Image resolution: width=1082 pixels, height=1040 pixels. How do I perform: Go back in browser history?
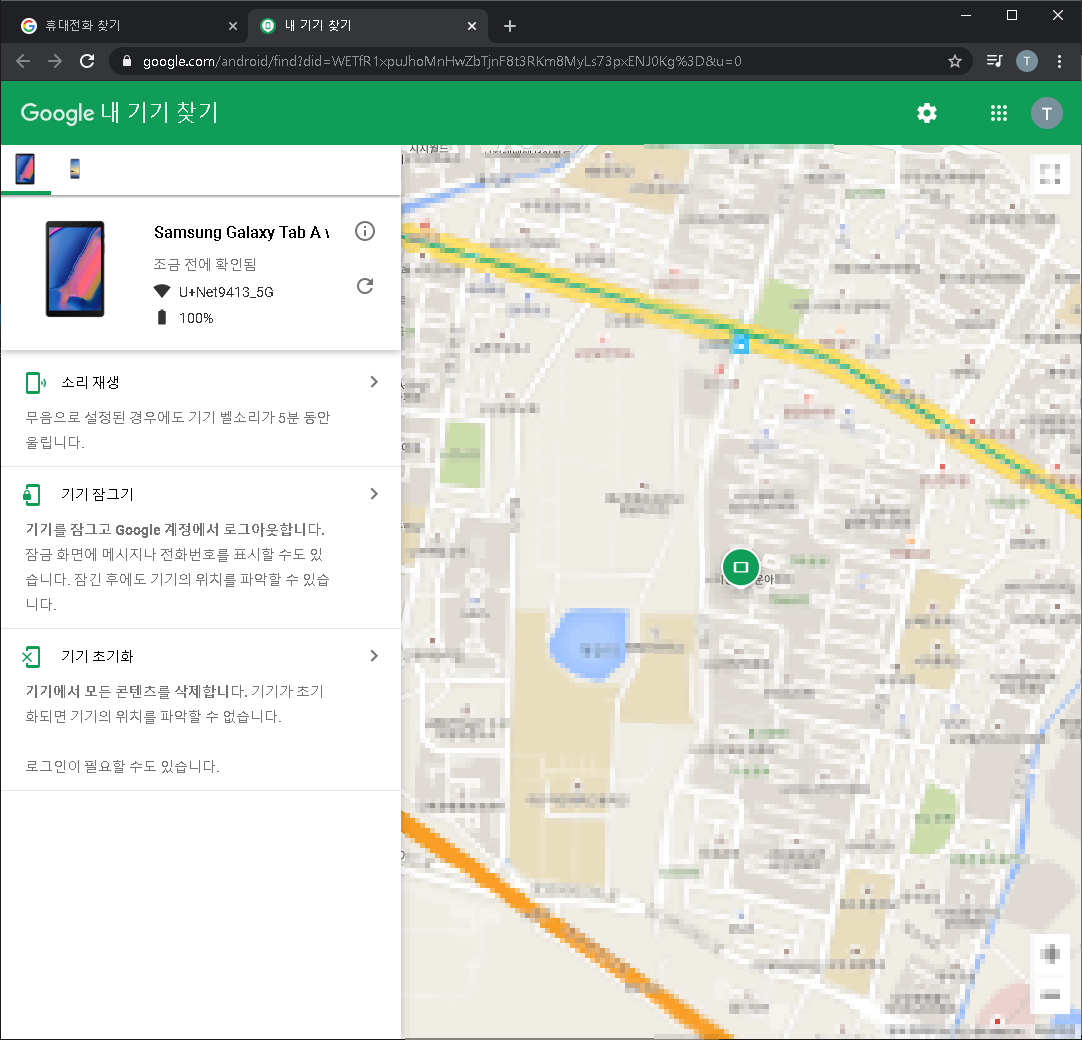point(23,61)
